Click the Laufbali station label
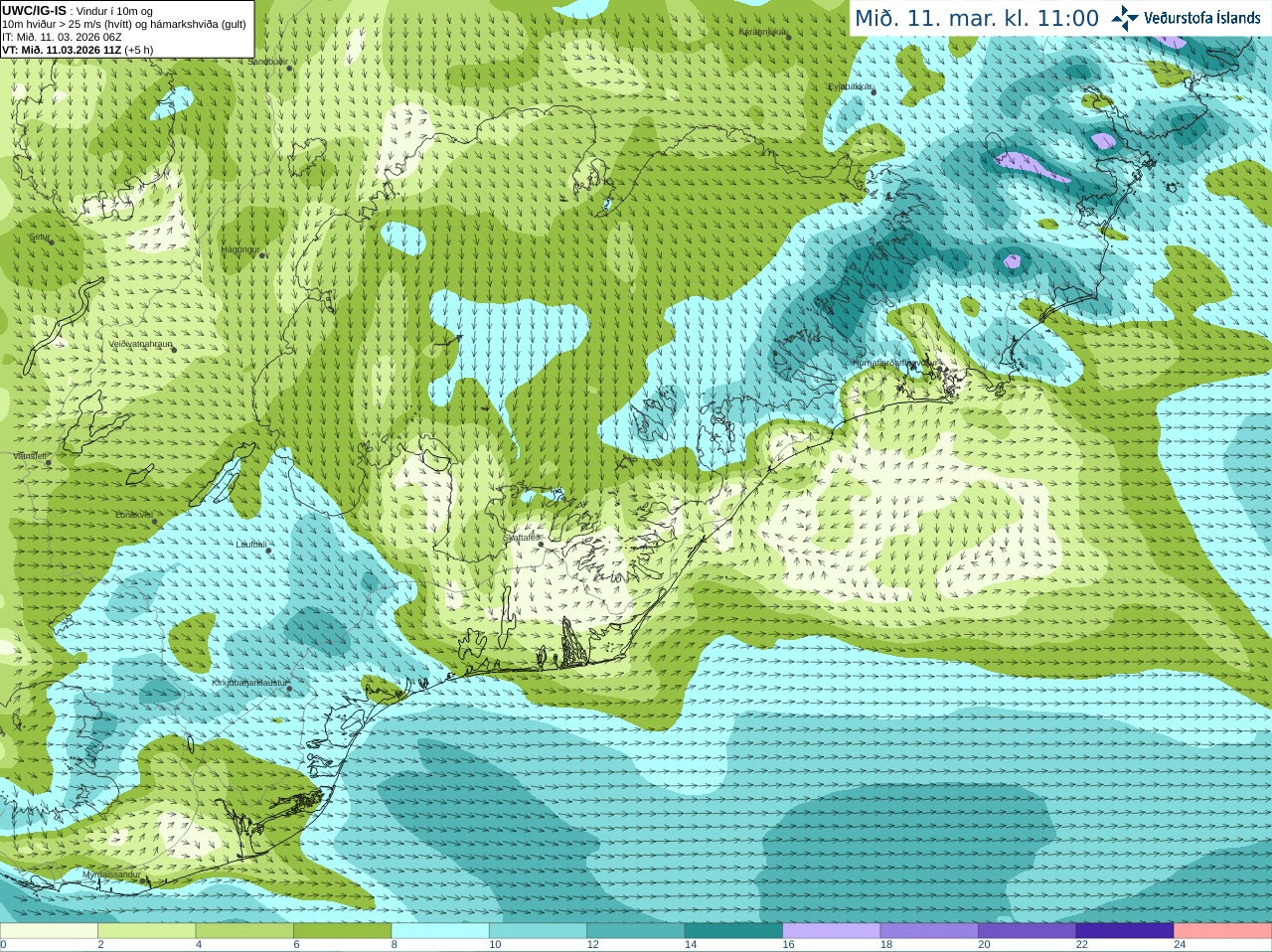 point(251,545)
